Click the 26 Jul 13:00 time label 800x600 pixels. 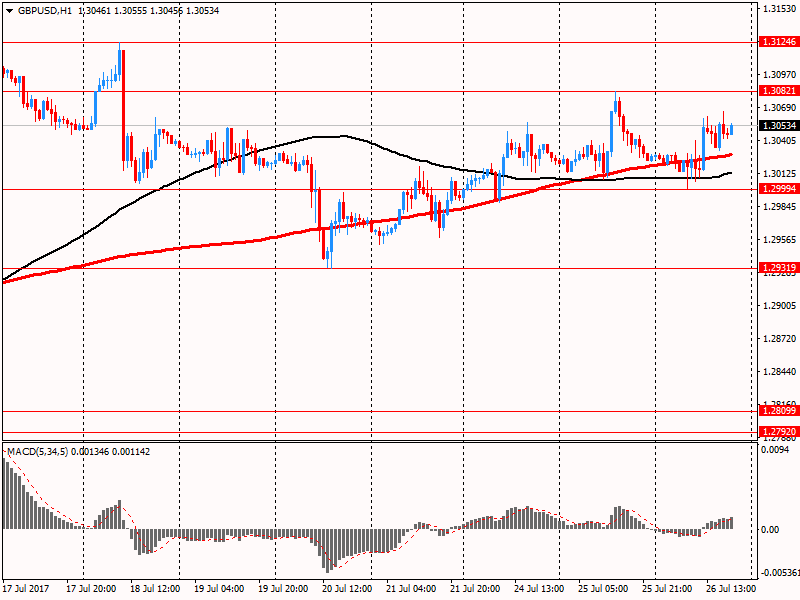pyautogui.click(x=731, y=589)
